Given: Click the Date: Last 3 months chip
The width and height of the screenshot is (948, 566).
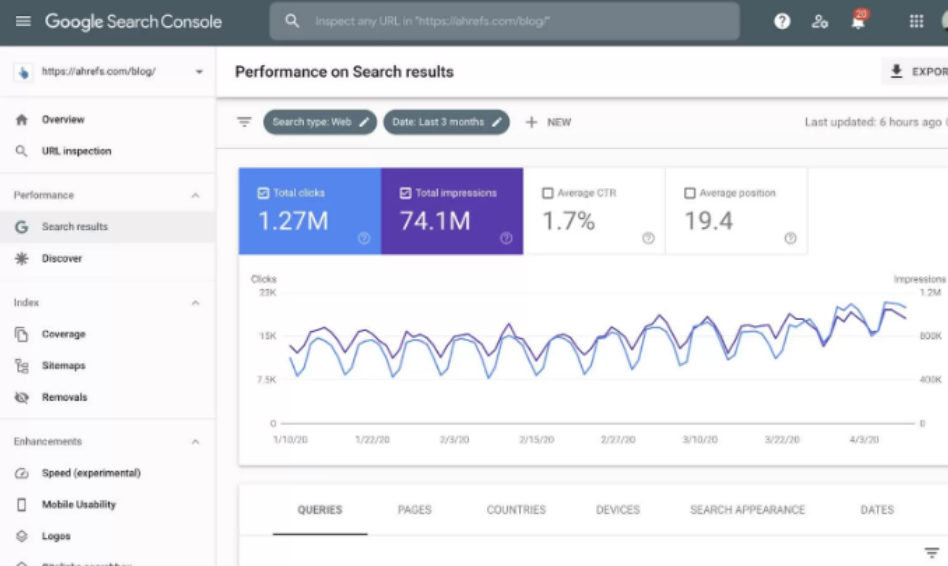Looking at the screenshot, I should pyautogui.click(x=446, y=122).
